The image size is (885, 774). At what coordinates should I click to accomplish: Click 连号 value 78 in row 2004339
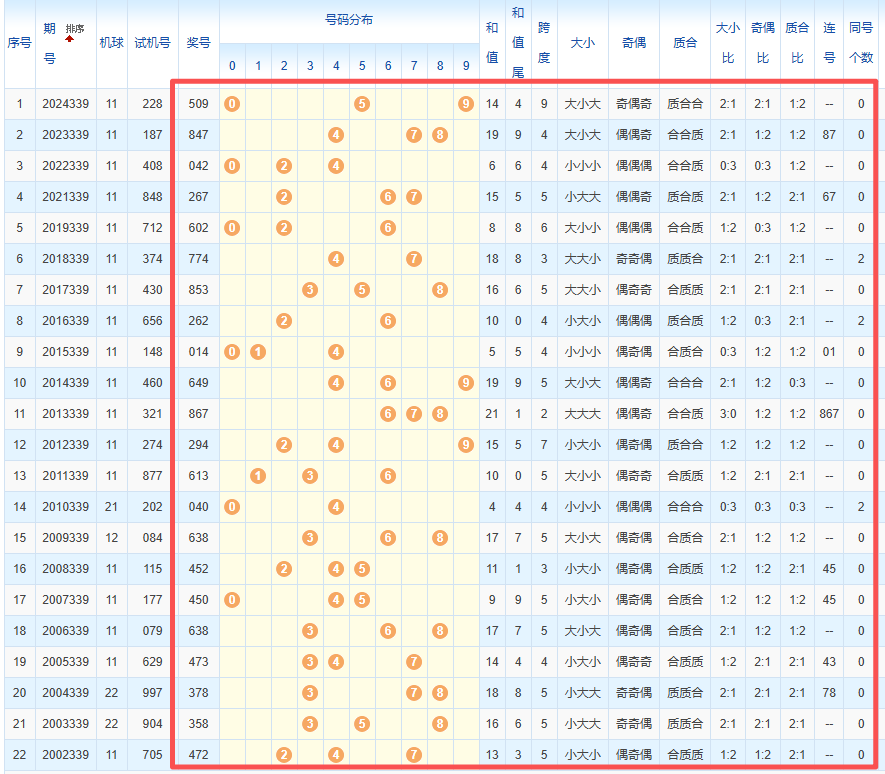click(829, 693)
